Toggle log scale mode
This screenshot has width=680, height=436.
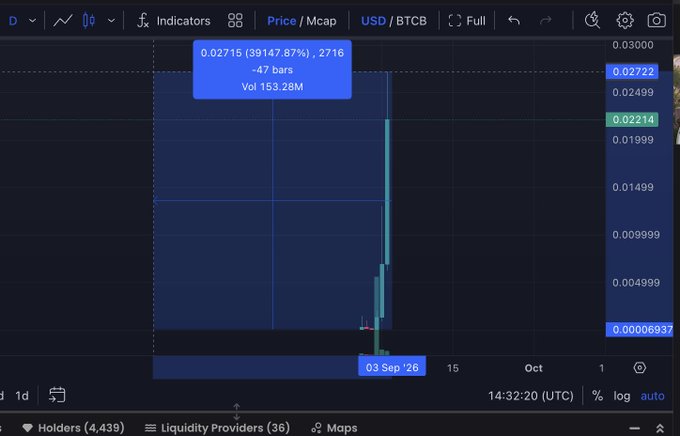(621, 396)
